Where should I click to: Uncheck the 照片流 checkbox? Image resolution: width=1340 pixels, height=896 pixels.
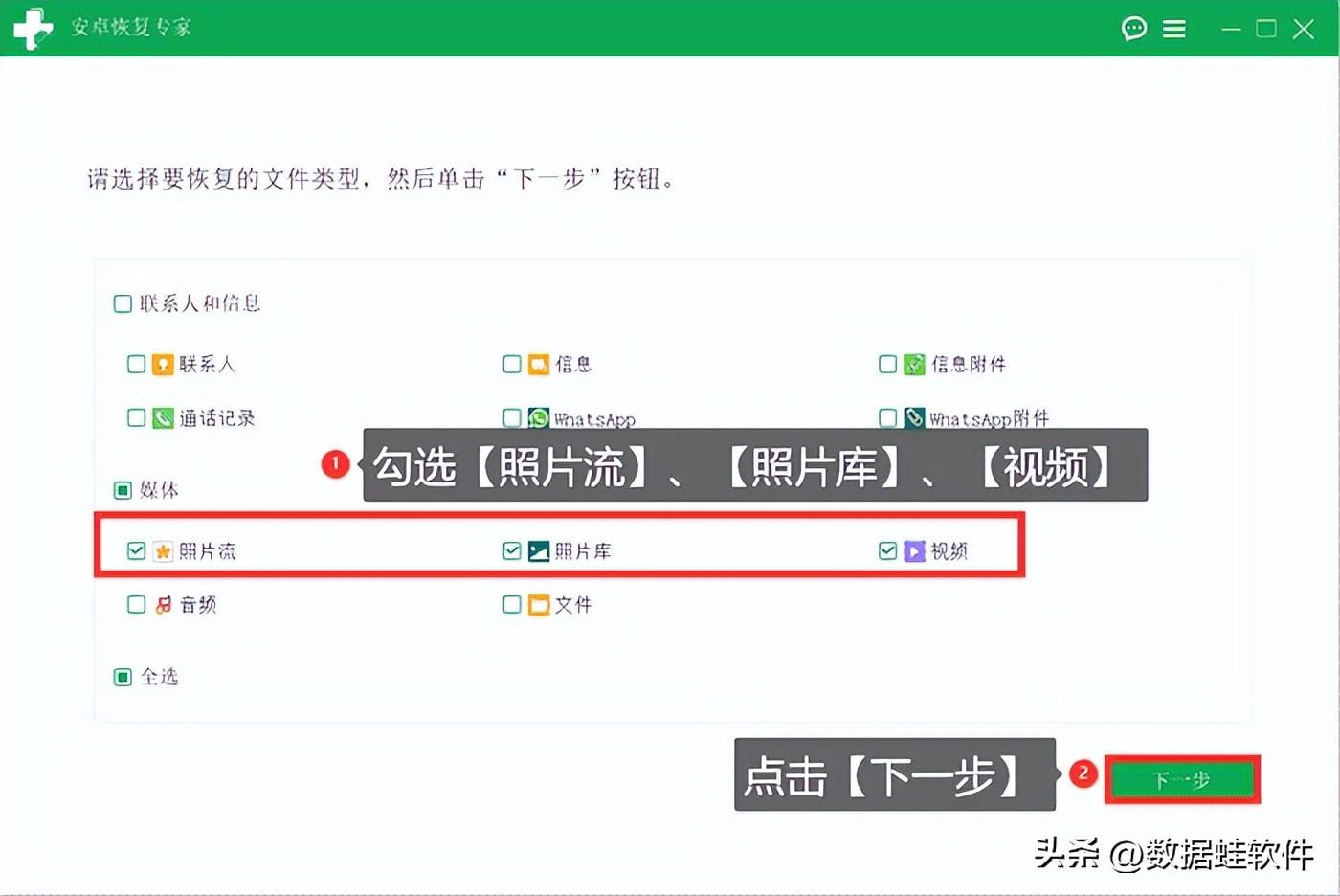(136, 551)
